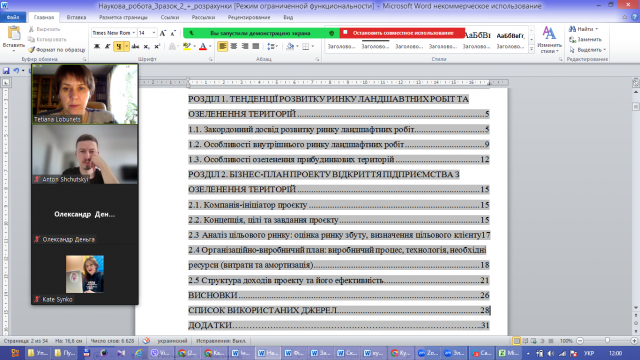Set paragraph alignment to right
The width and height of the screenshot is (640, 360).
pos(244,47)
